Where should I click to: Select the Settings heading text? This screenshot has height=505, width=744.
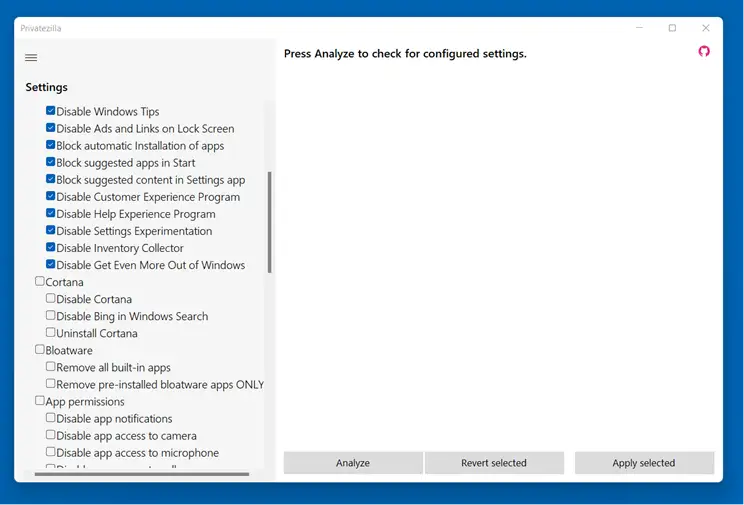(46, 87)
